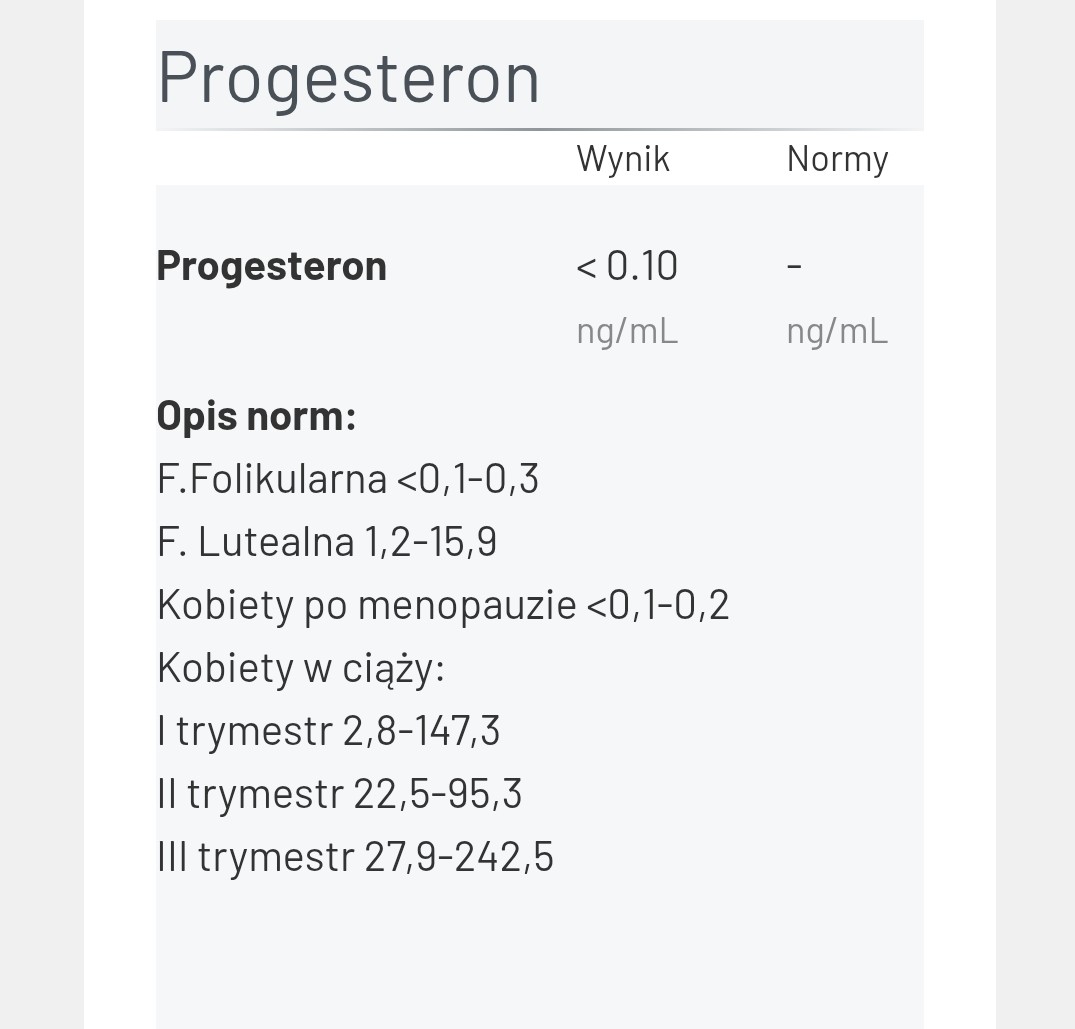Select the F.Folikularna <0,1-0,3 line

[x=348, y=479]
